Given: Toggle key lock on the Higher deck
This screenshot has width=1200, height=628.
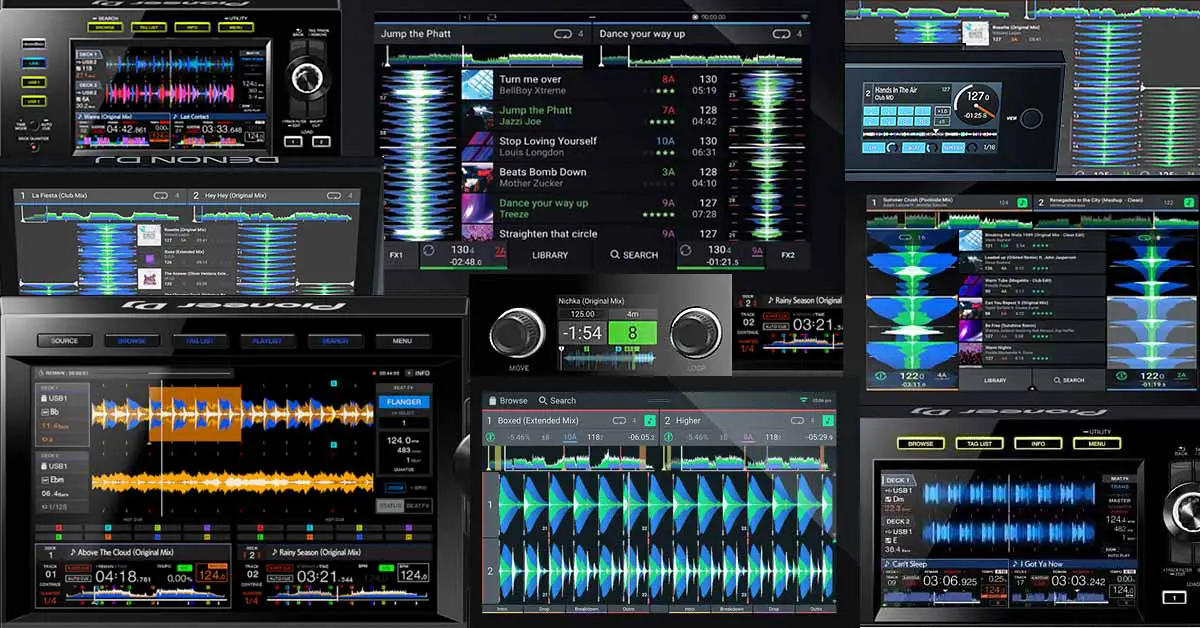Looking at the screenshot, I should tap(827, 420).
